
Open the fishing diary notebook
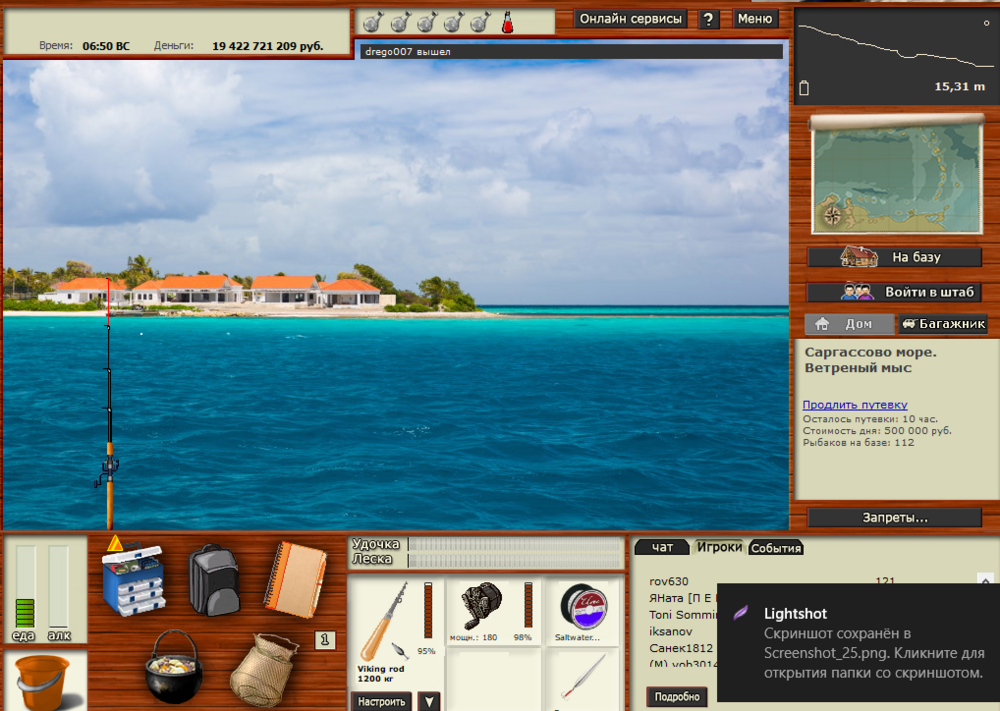295,580
